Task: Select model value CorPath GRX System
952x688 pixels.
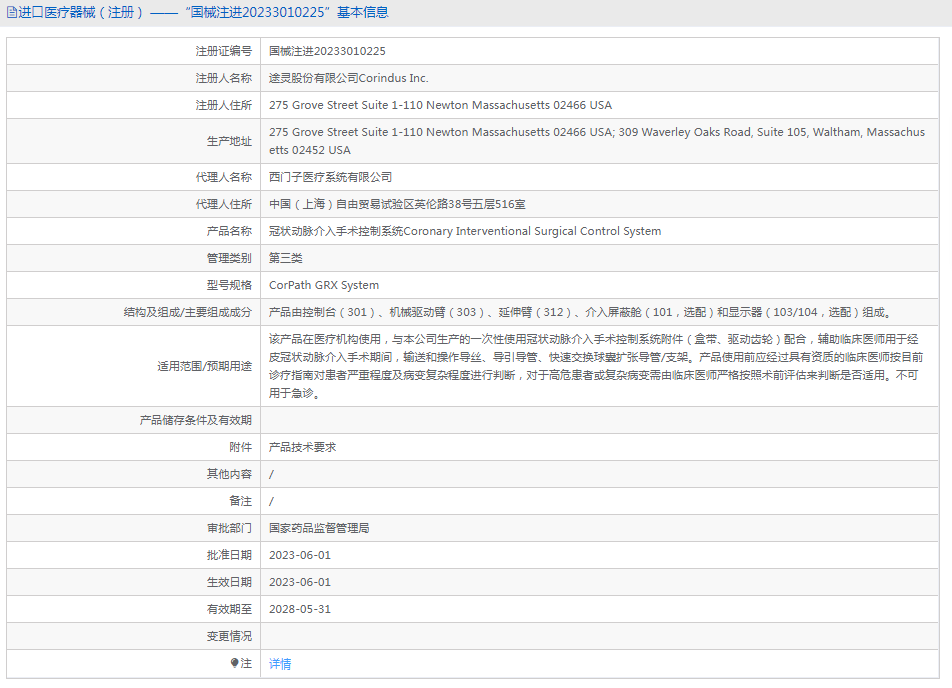Action: pyautogui.click(x=324, y=285)
